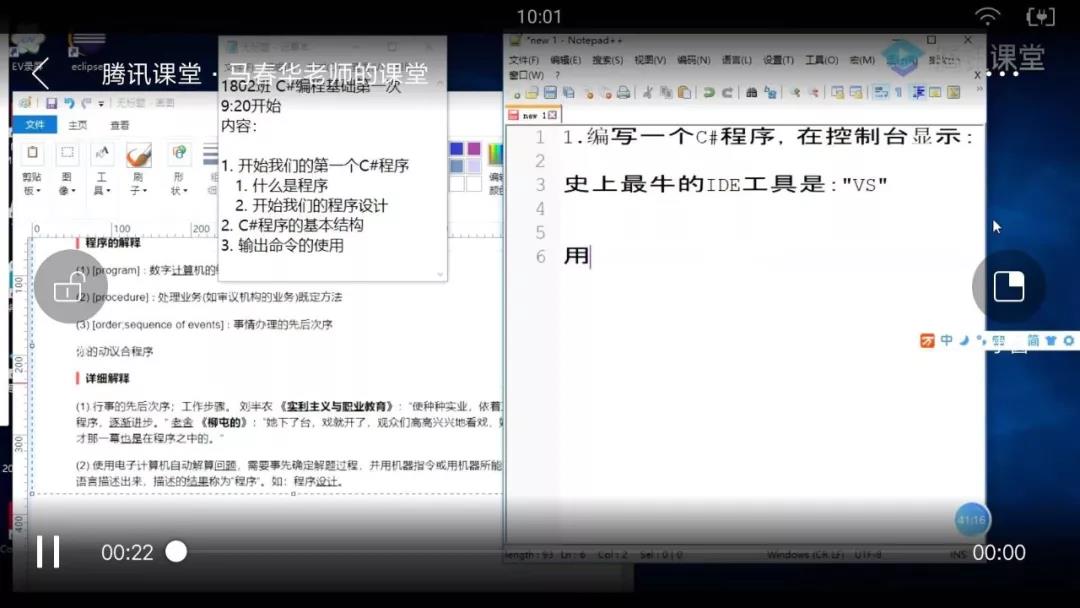Expand hidden Notepad++ toolbar items chevron
This screenshot has height=608, width=1080.
(979, 90)
